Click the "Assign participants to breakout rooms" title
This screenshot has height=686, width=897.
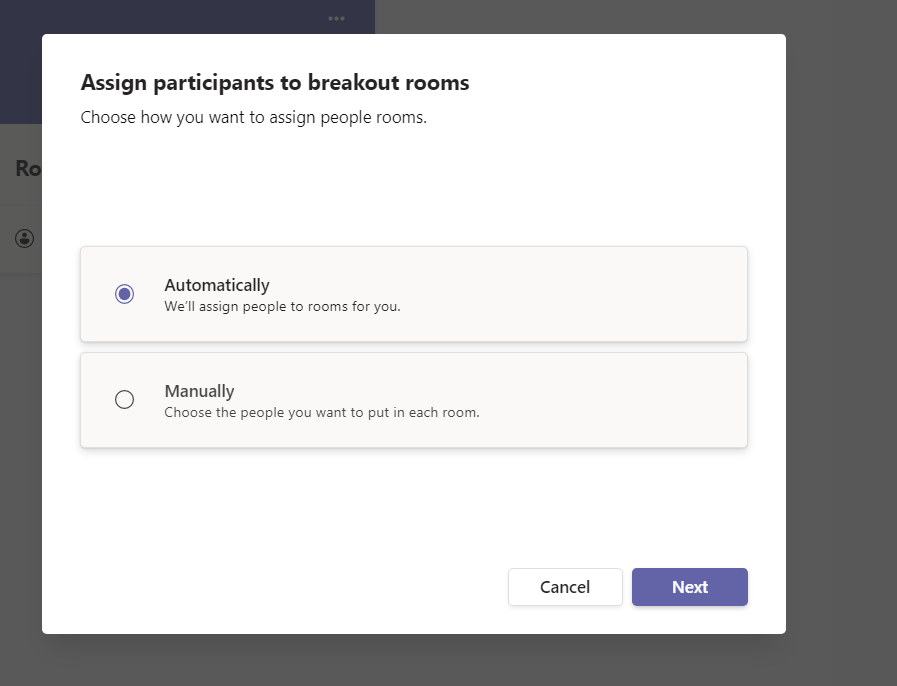(x=275, y=83)
